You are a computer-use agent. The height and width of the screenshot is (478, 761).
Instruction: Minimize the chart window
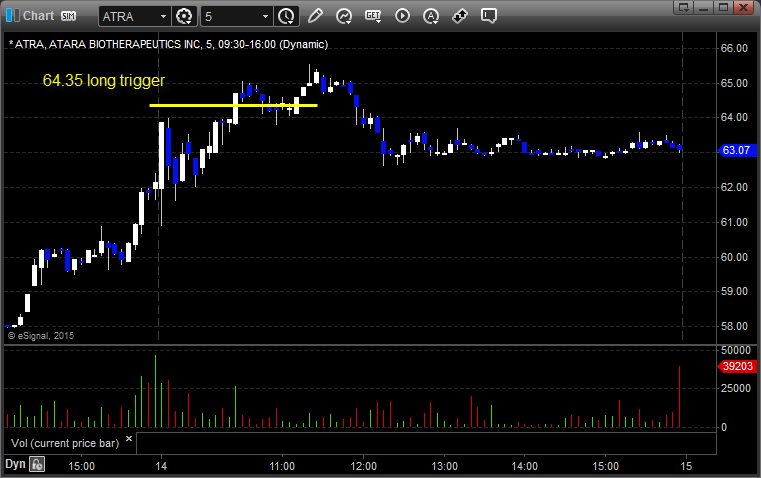pyautogui.click(x=704, y=7)
